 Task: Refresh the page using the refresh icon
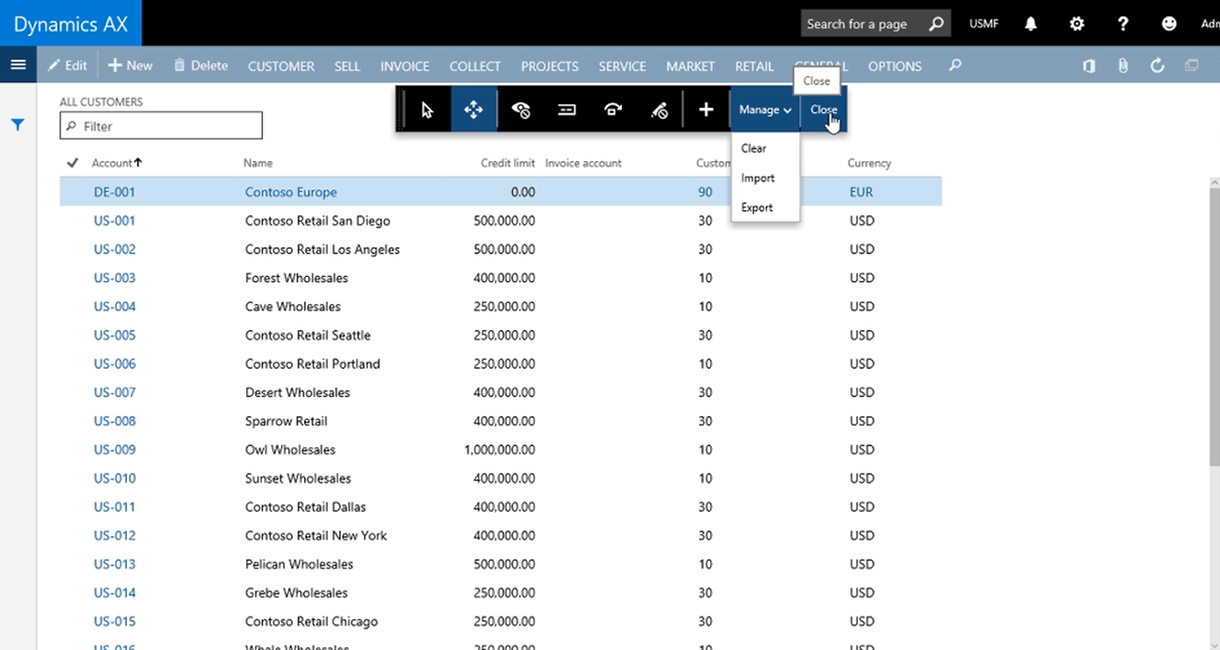[1157, 66]
